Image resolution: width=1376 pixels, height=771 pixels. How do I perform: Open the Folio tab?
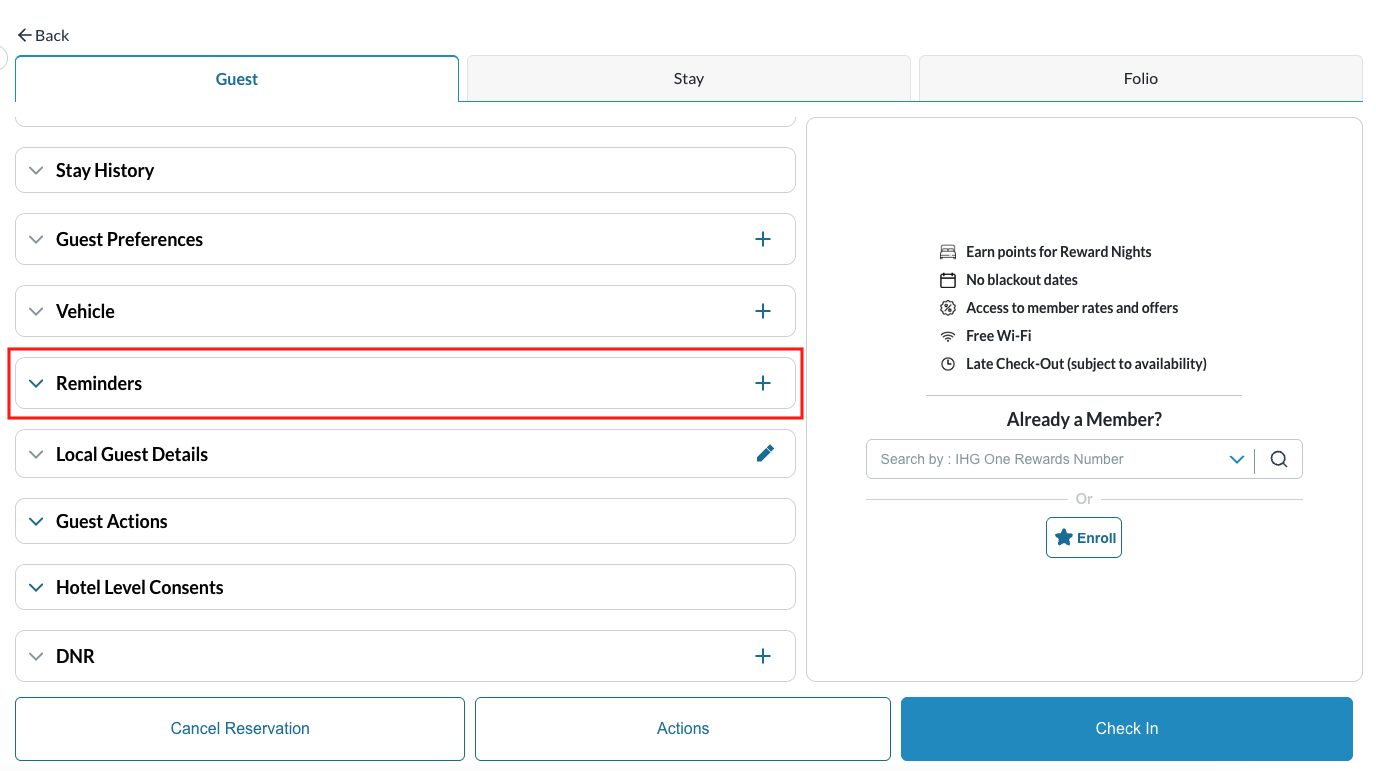point(1139,78)
